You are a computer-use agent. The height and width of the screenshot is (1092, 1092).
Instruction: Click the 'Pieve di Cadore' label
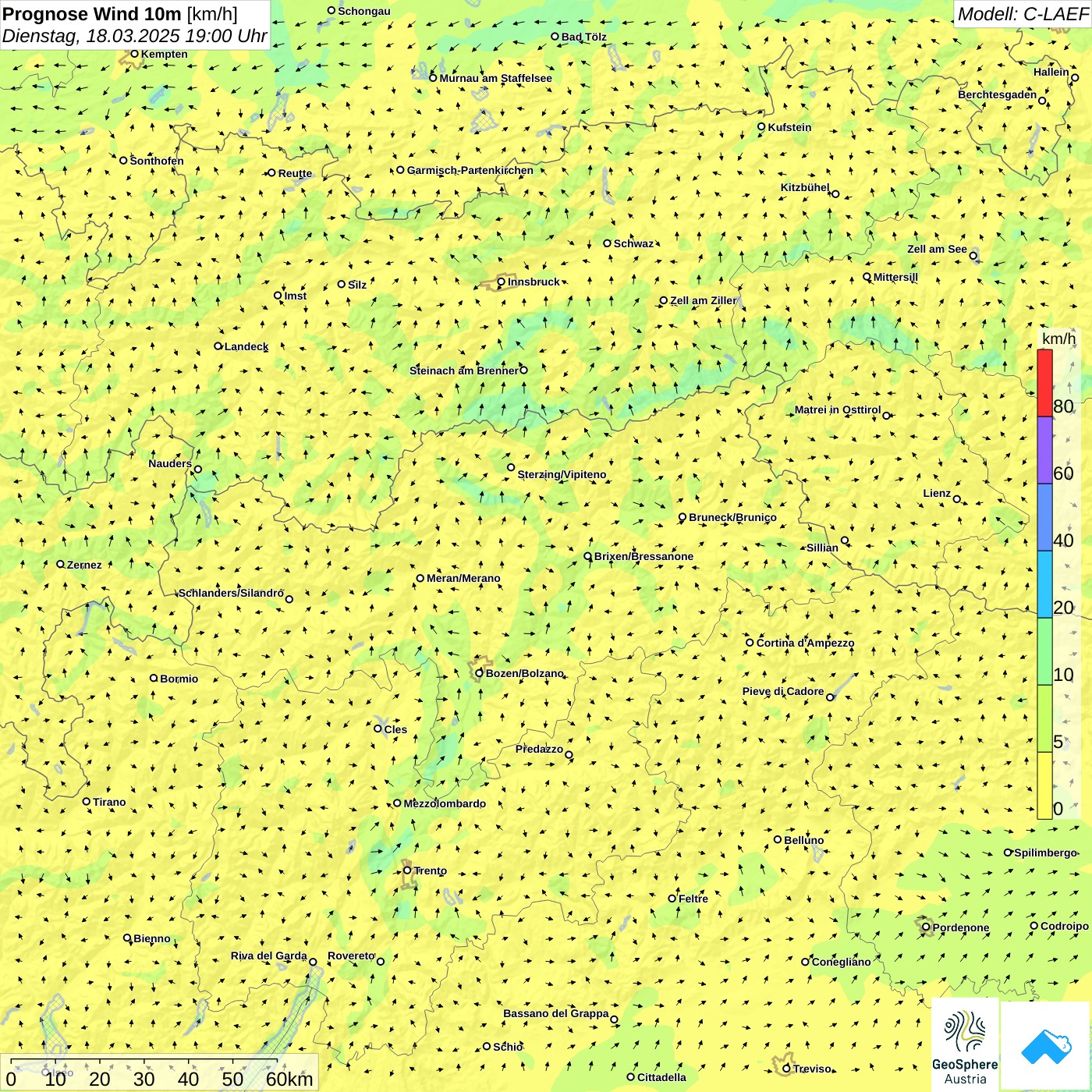point(783,691)
